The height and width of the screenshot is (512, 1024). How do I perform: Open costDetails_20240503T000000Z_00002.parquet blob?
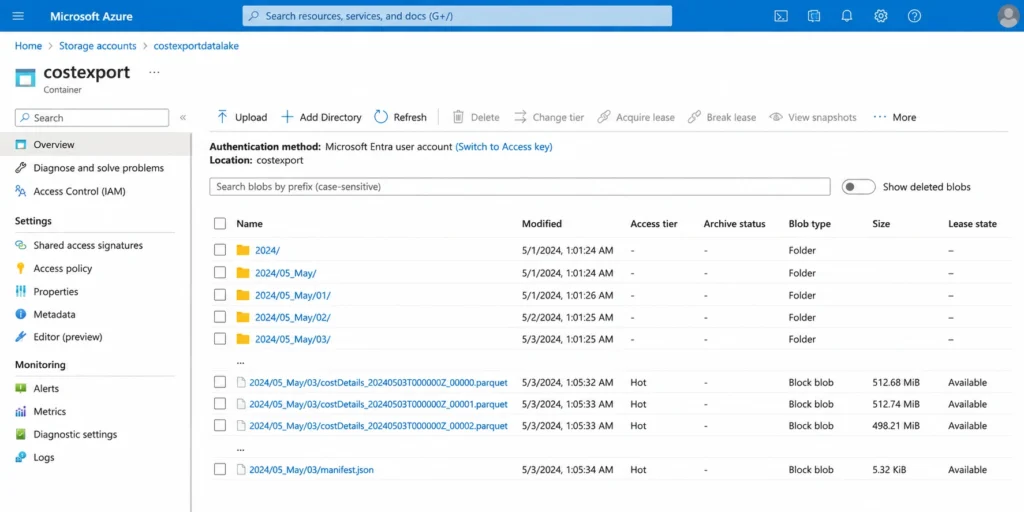coord(378,425)
